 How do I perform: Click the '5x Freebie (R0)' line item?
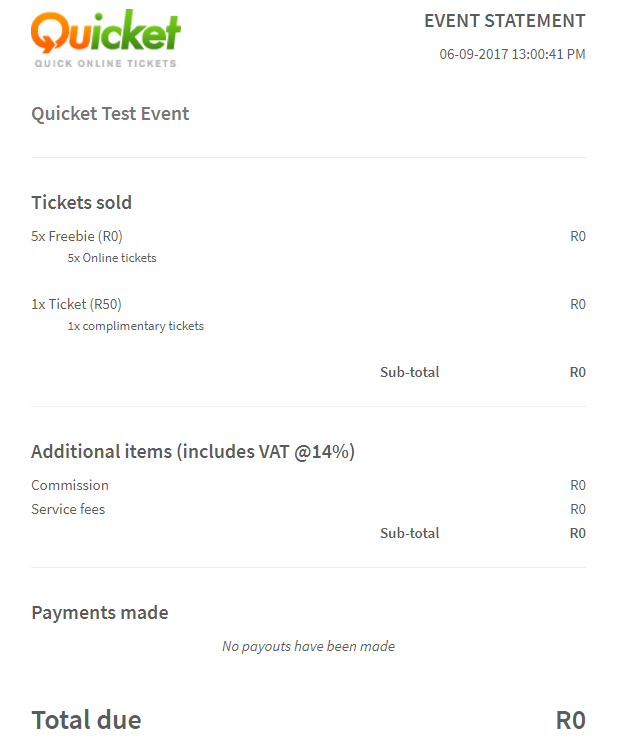pos(77,236)
